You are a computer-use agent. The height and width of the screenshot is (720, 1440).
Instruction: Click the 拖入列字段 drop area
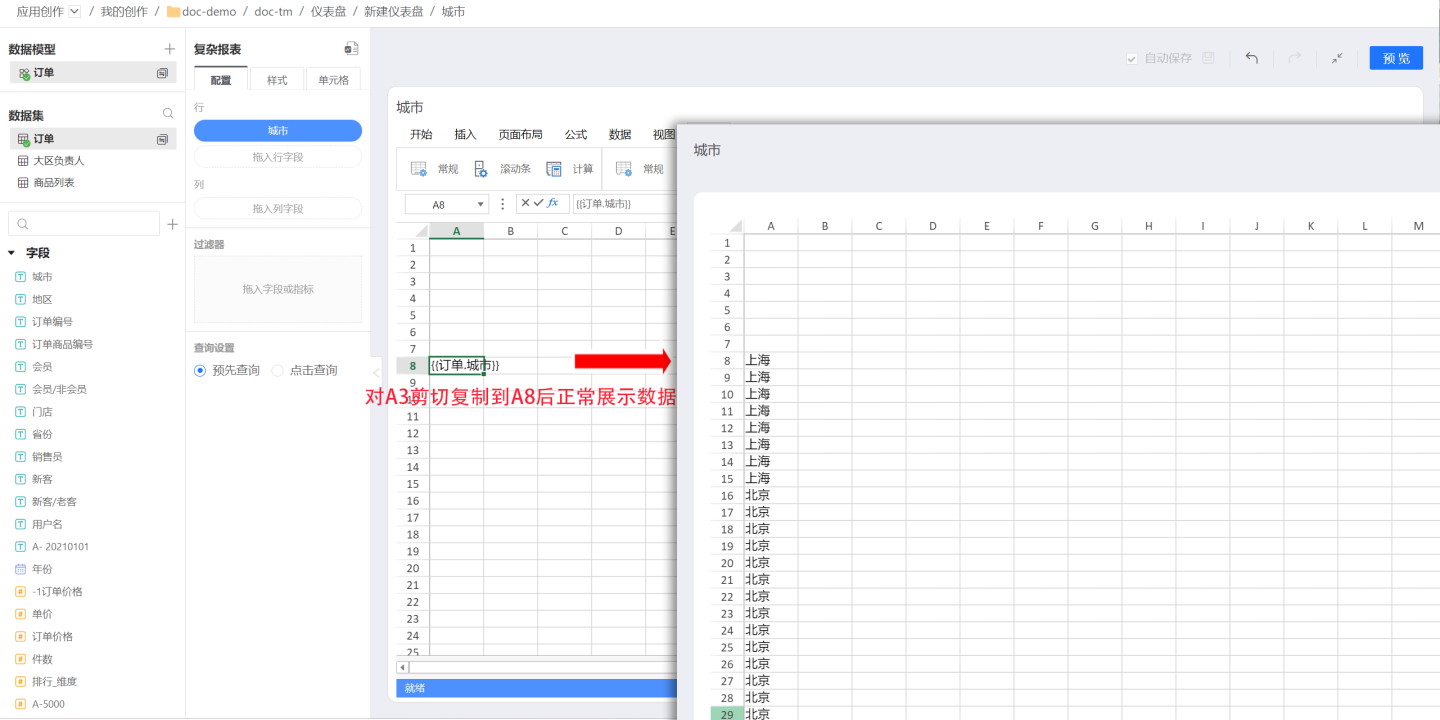(278, 208)
